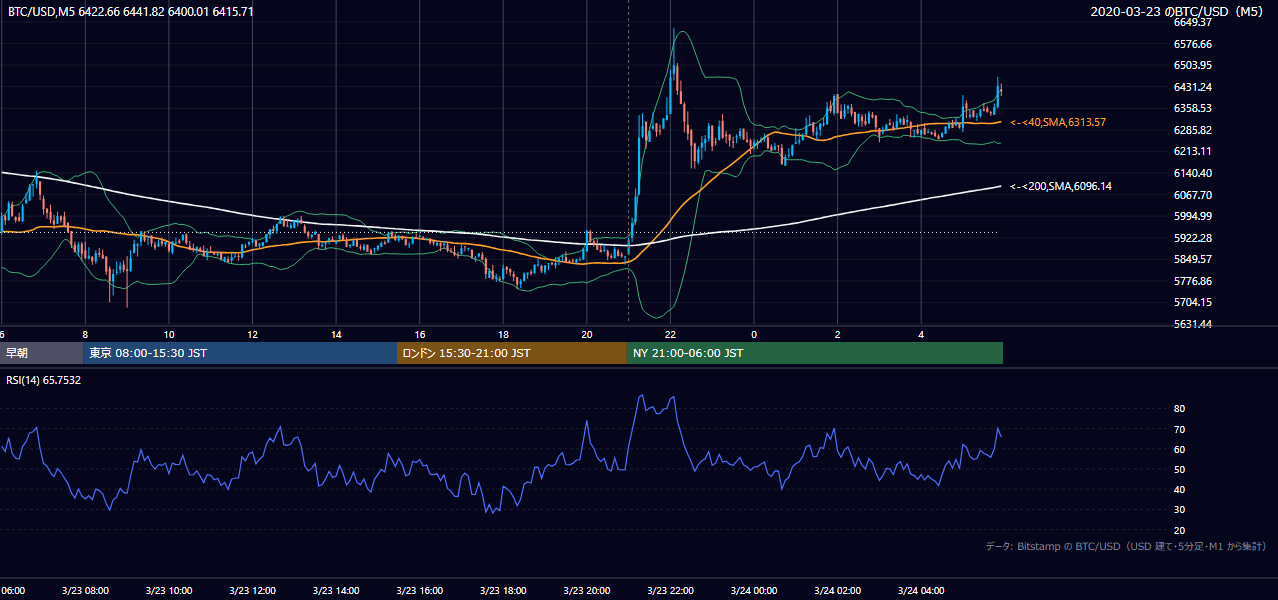Select the 40 SMA label reading 6313.57
The height and width of the screenshot is (600, 1278).
(x=1058, y=122)
